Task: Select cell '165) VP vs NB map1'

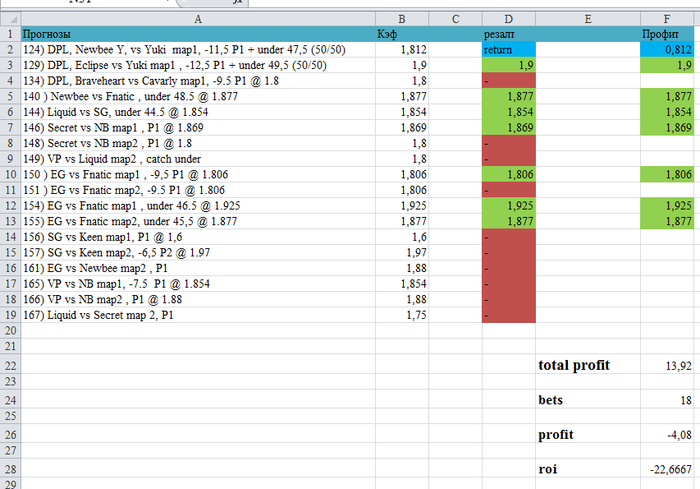Action: click(198, 284)
